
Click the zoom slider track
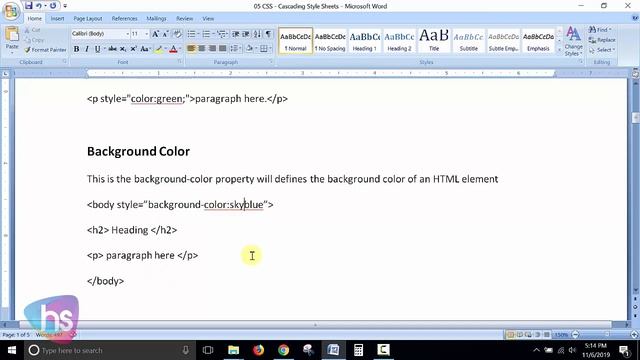click(604, 335)
